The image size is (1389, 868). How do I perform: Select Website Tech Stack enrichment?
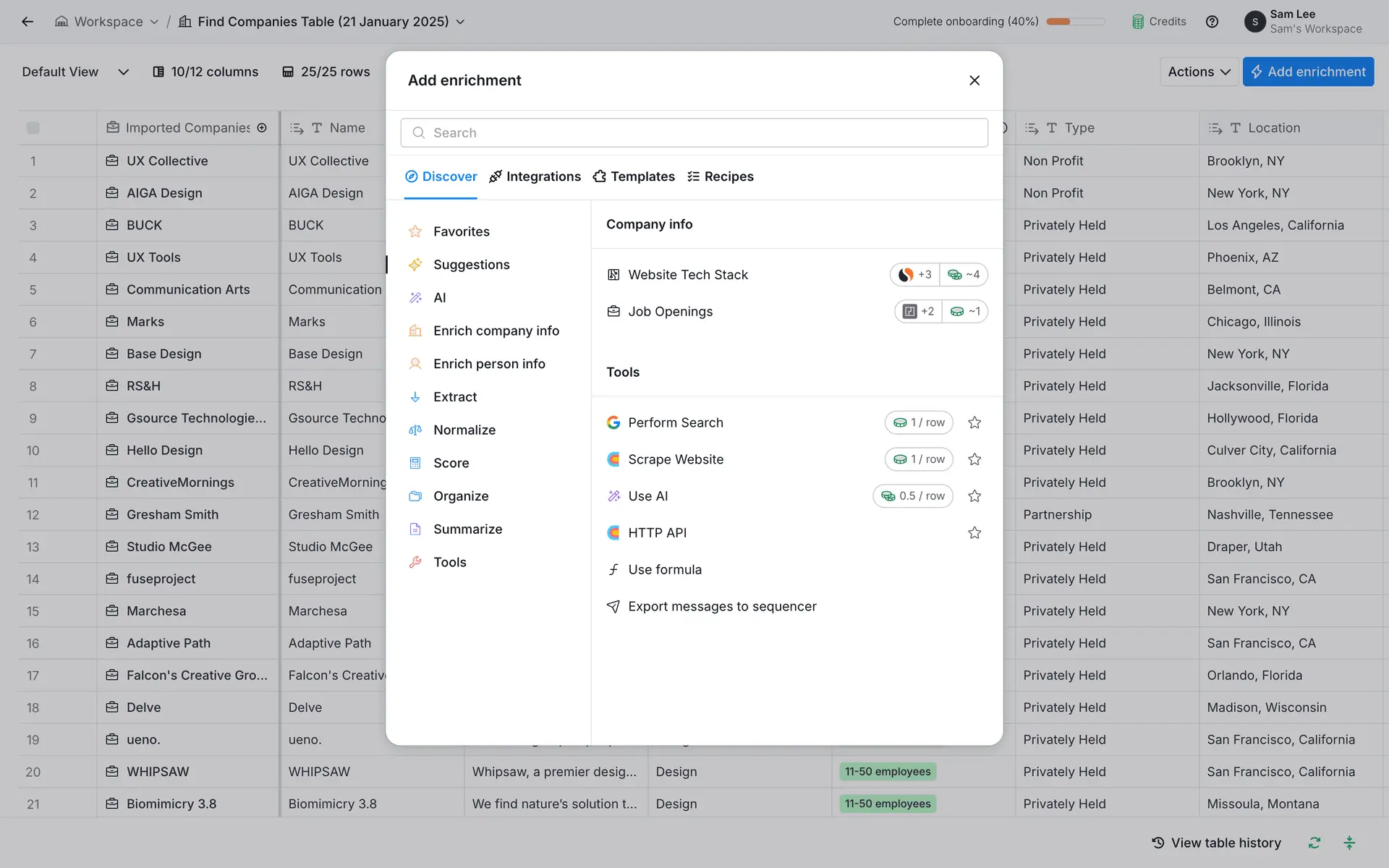(688, 275)
